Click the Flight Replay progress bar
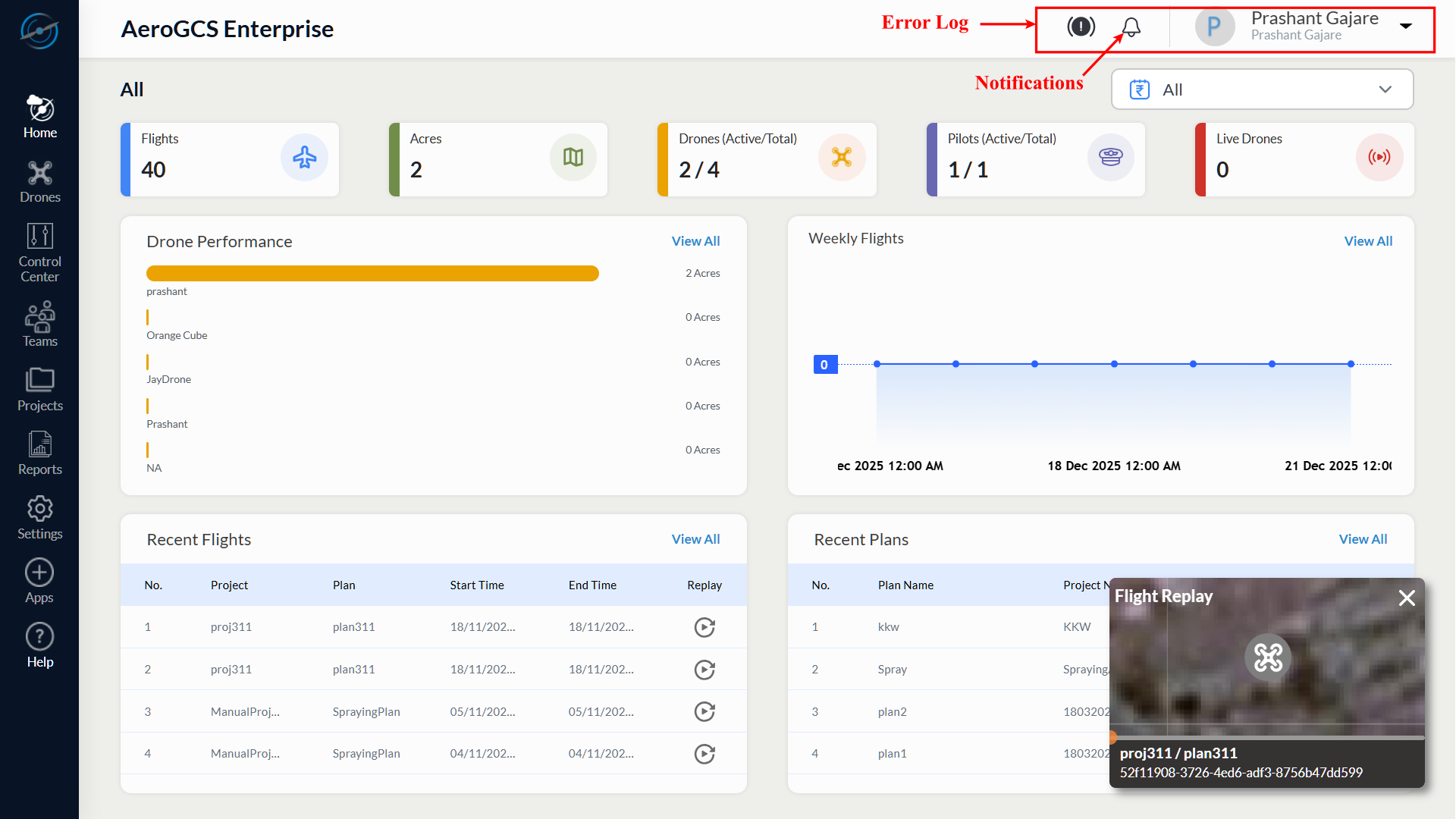The image size is (1456, 819). tap(1266, 737)
